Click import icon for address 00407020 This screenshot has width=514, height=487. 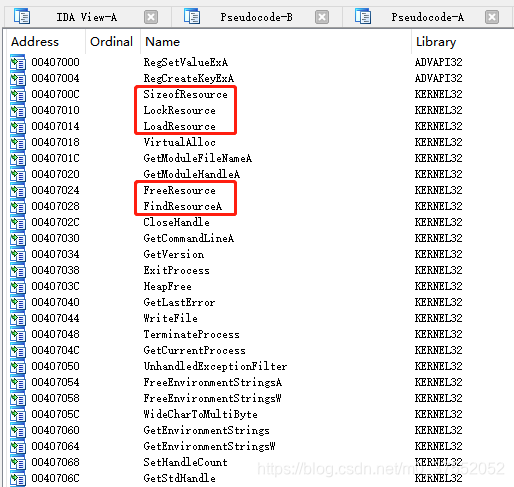click(18, 174)
